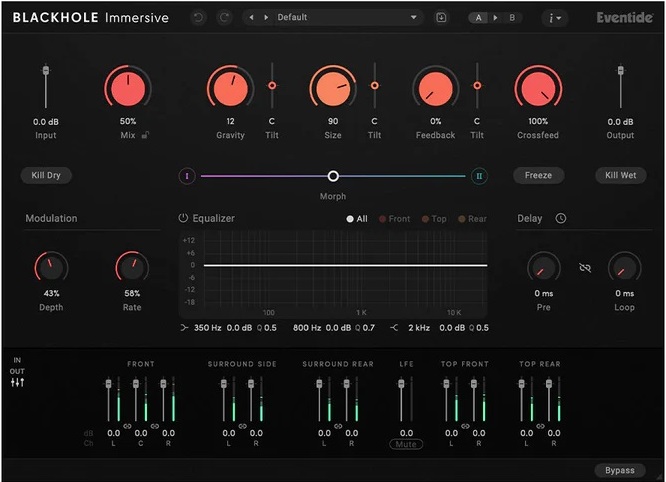Click the Crossfeed knob
The height and width of the screenshot is (482, 666).
click(538, 88)
